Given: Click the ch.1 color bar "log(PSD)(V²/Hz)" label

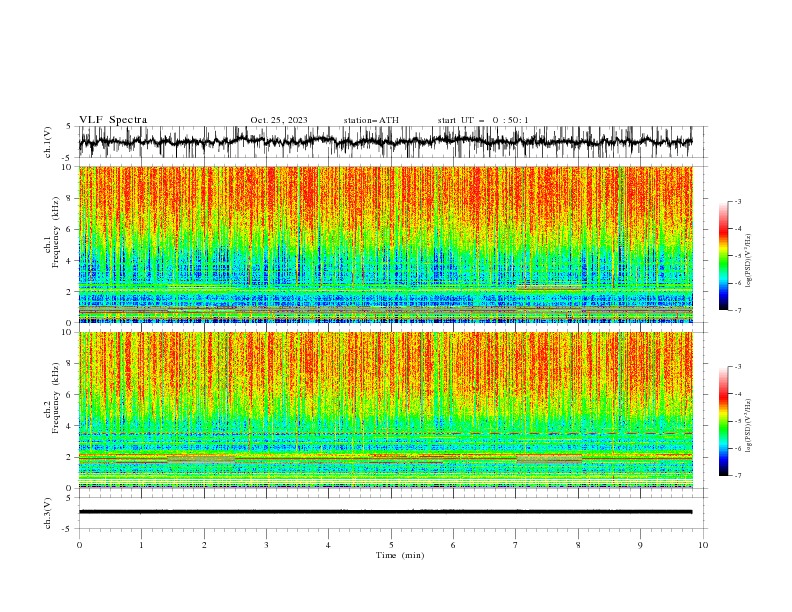Looking at the screenshot, I should [x=748, y=261].
